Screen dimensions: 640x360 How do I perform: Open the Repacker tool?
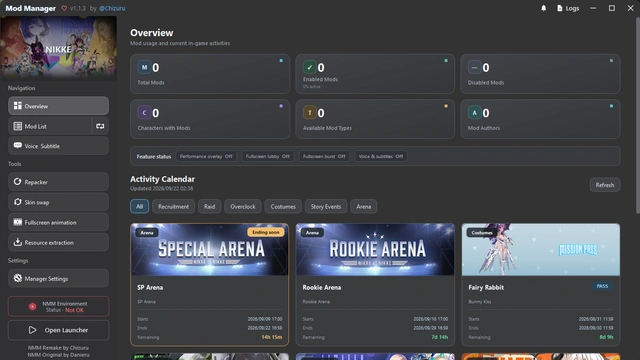(x=58, y=182)
